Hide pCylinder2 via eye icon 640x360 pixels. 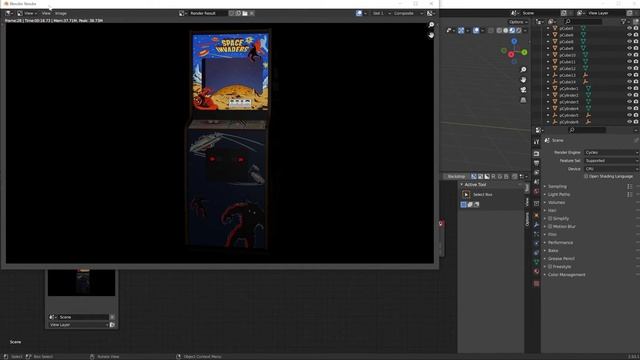pos(629,95)
